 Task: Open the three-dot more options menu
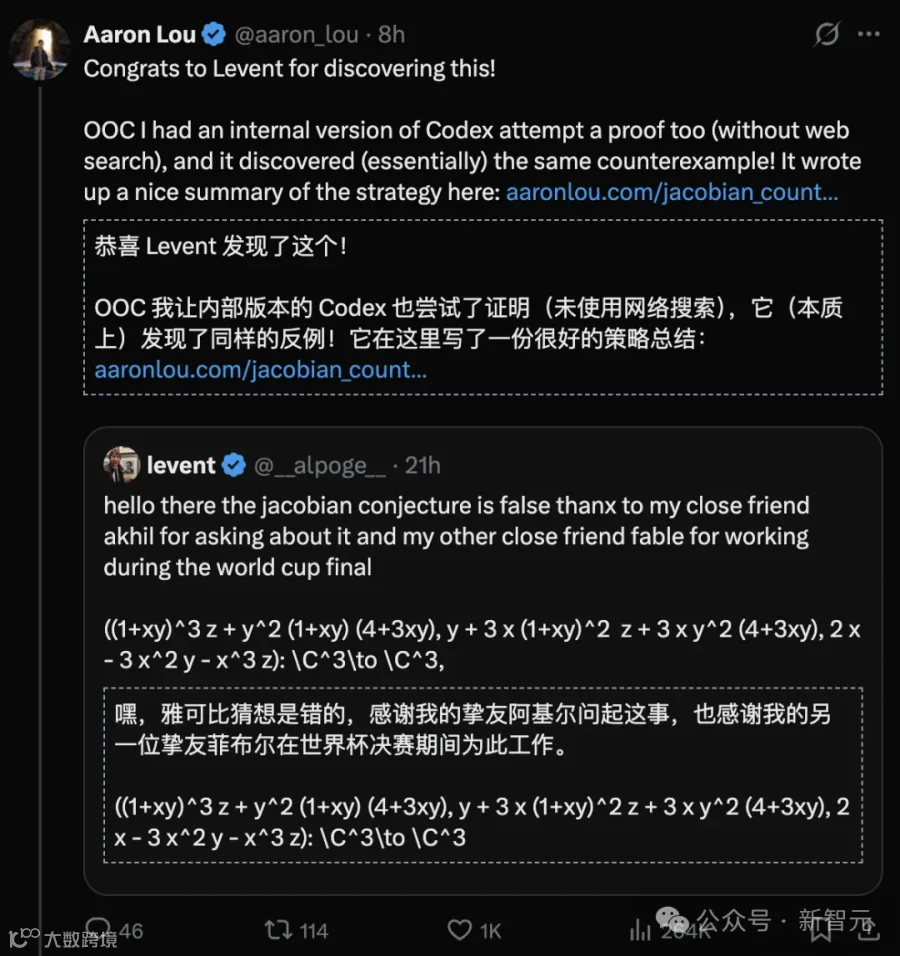pyautogui.click(x=868, y=34)
